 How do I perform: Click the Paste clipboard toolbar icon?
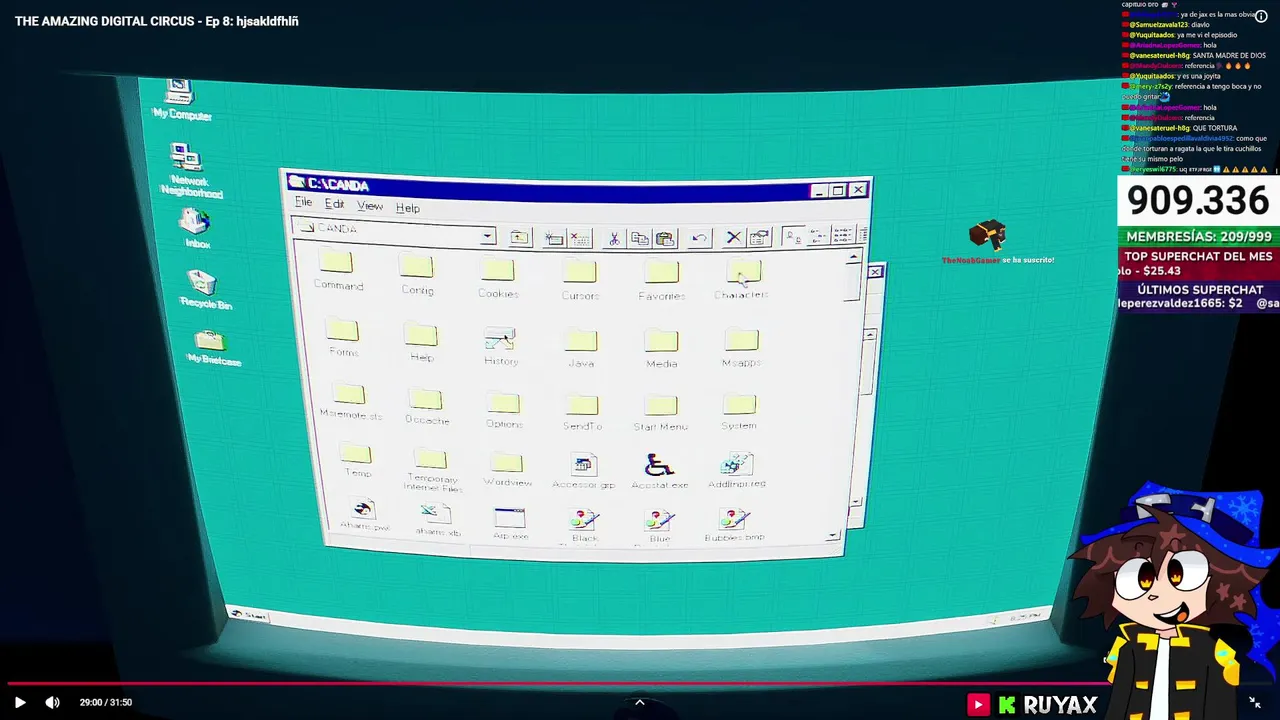pos(664,238)
